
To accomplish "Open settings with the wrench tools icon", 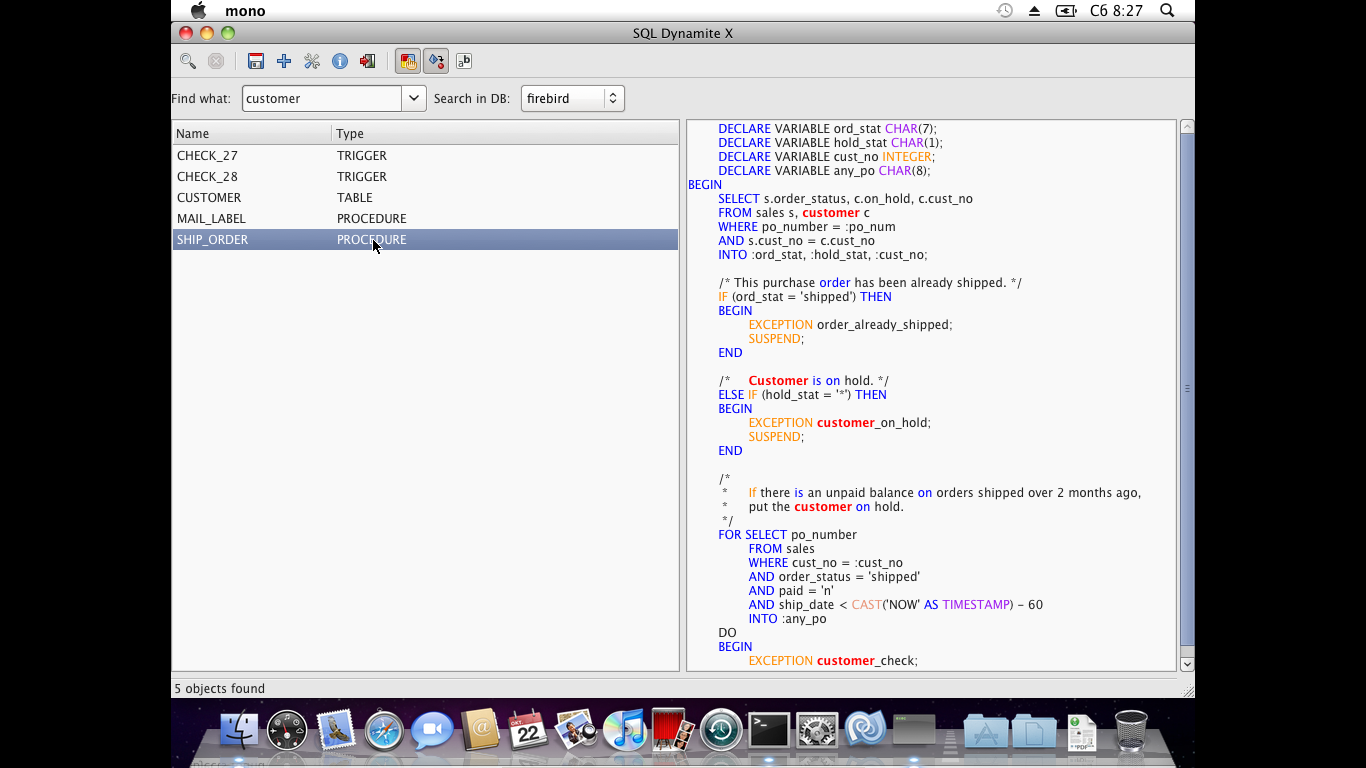I will click(312, 61).
